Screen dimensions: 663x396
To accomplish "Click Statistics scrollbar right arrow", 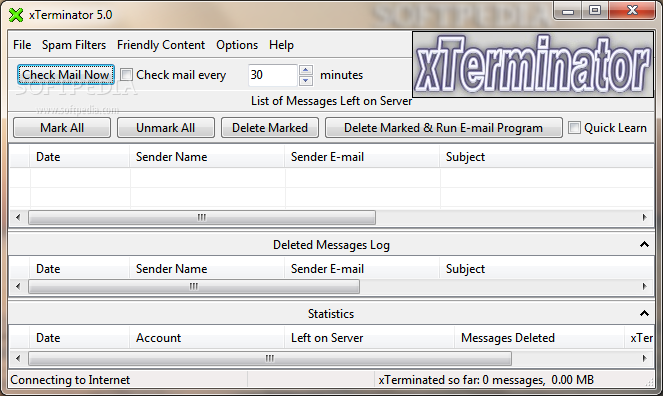I will (644, 359).
